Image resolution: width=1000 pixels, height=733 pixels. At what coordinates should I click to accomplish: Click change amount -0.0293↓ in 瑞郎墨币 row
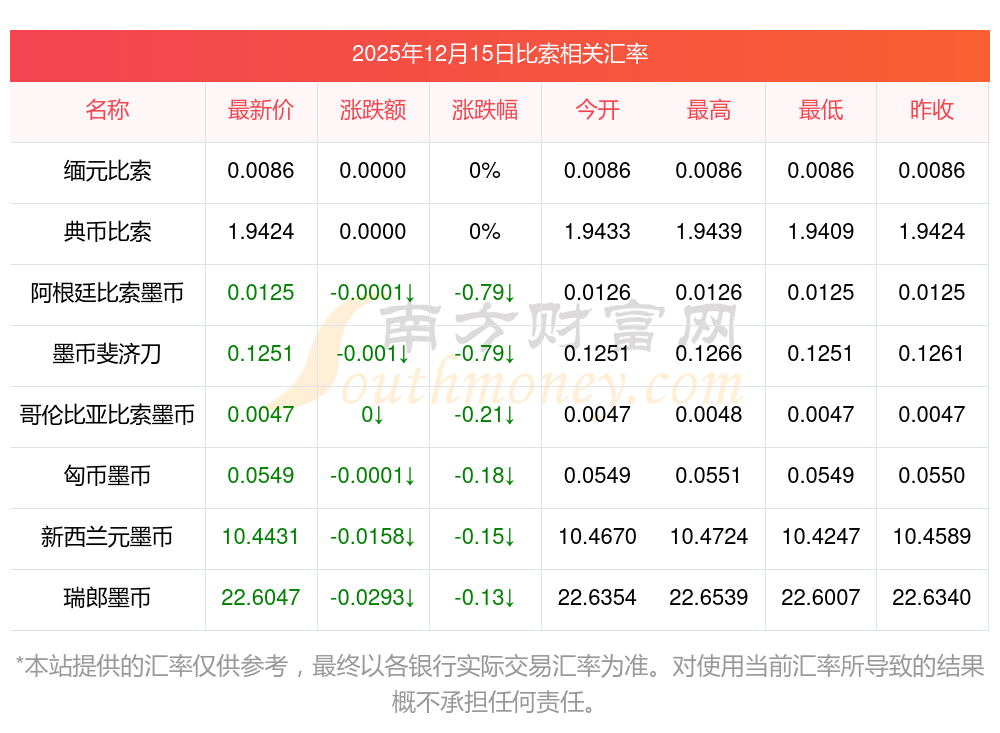click(373, 598)
